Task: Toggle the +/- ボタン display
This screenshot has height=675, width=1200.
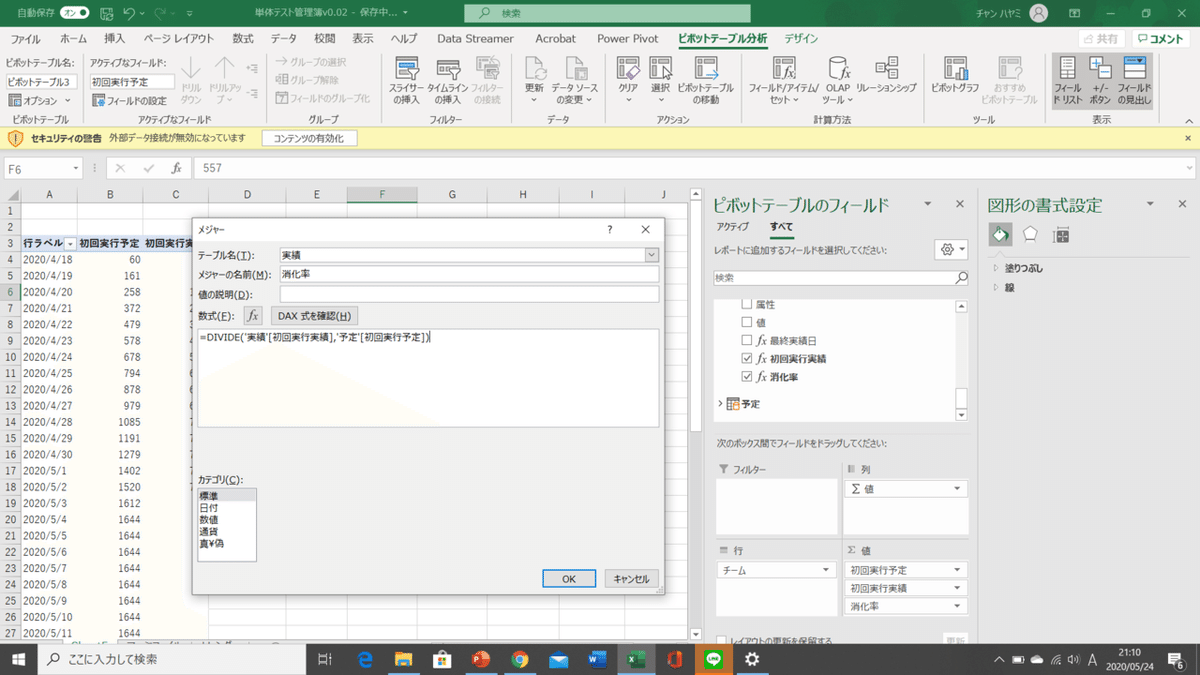Action: [1100, 81]
